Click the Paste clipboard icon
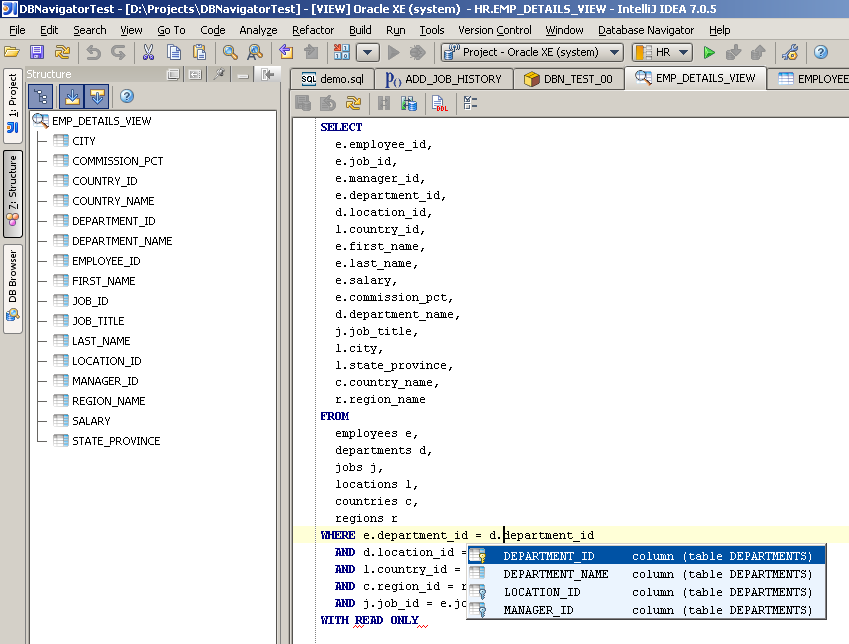 click(200, 52)
